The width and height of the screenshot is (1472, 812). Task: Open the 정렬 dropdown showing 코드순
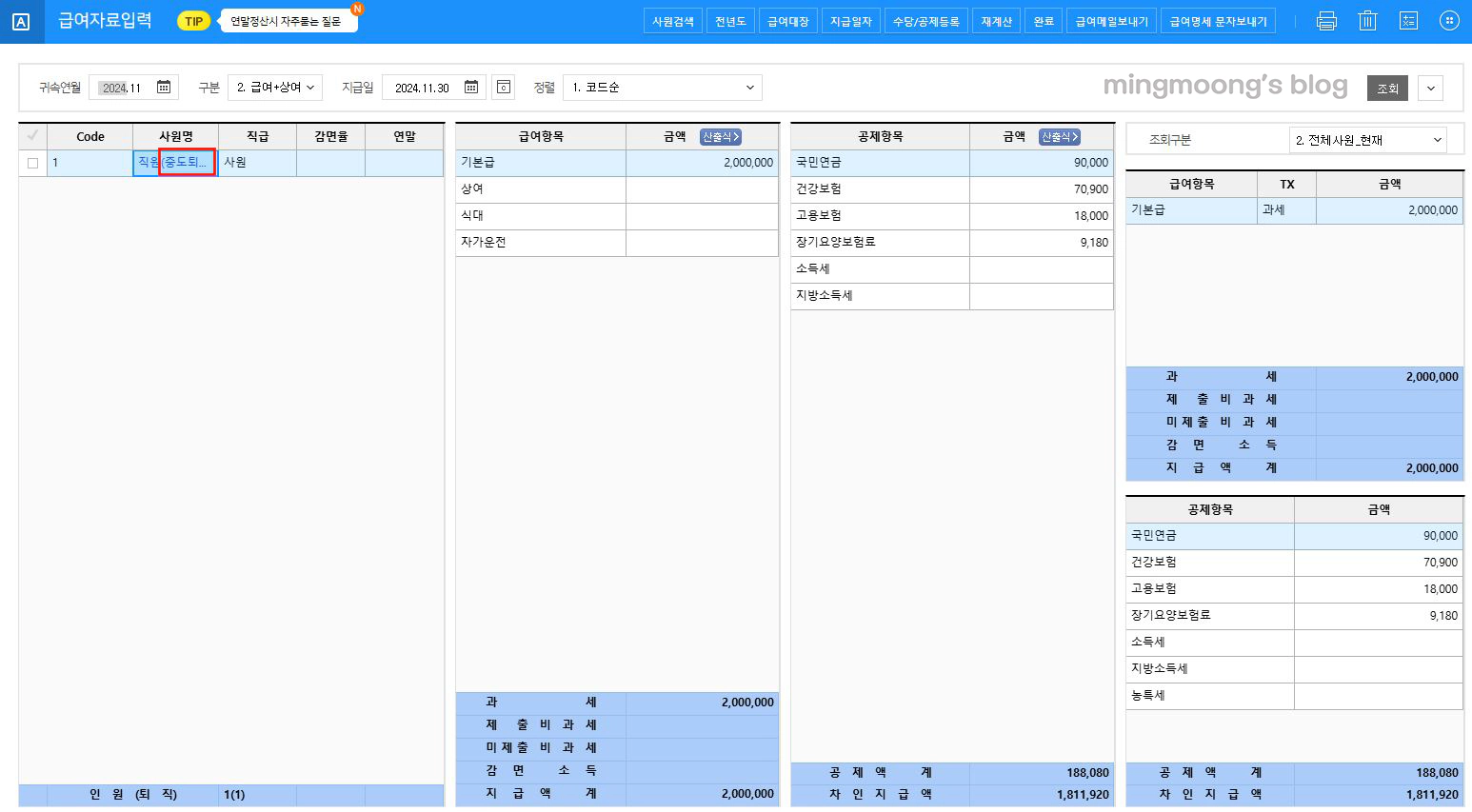coord(663,88)
